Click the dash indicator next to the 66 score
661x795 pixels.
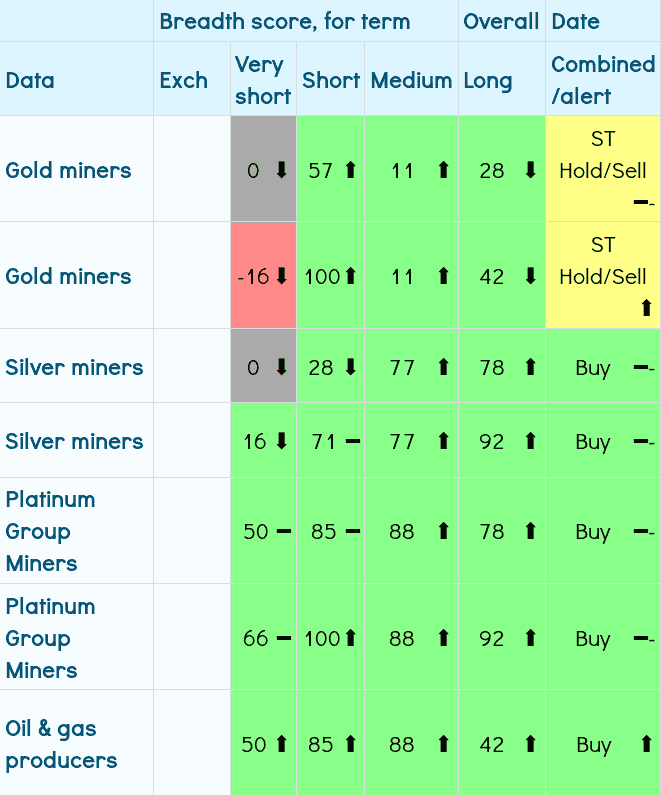[284, 638]
